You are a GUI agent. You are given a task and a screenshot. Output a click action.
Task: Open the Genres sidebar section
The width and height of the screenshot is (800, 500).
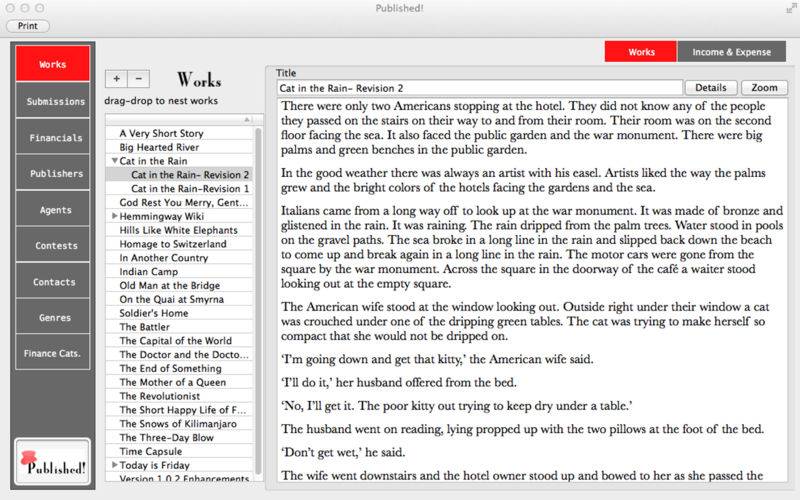pyautogui.click(x=53, y=317)
